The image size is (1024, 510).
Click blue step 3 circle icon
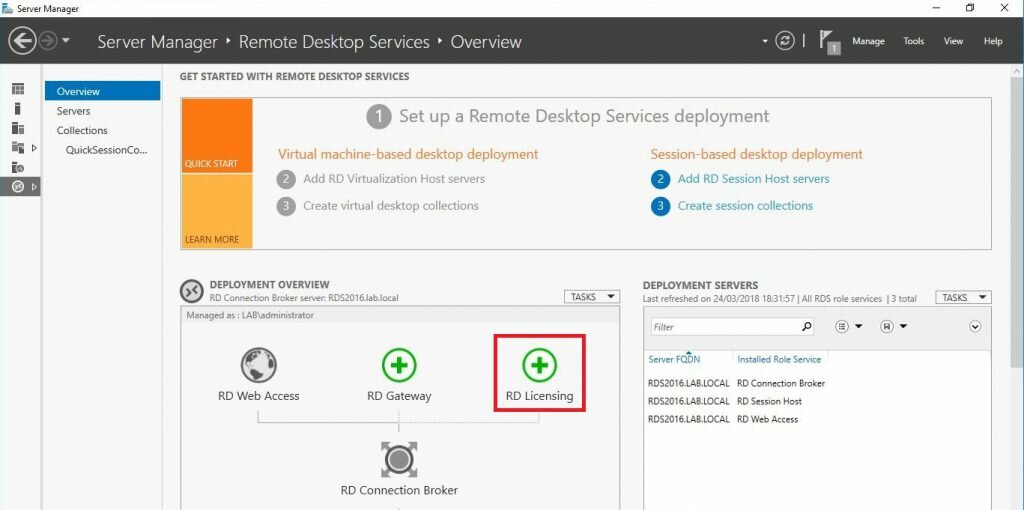660,206
